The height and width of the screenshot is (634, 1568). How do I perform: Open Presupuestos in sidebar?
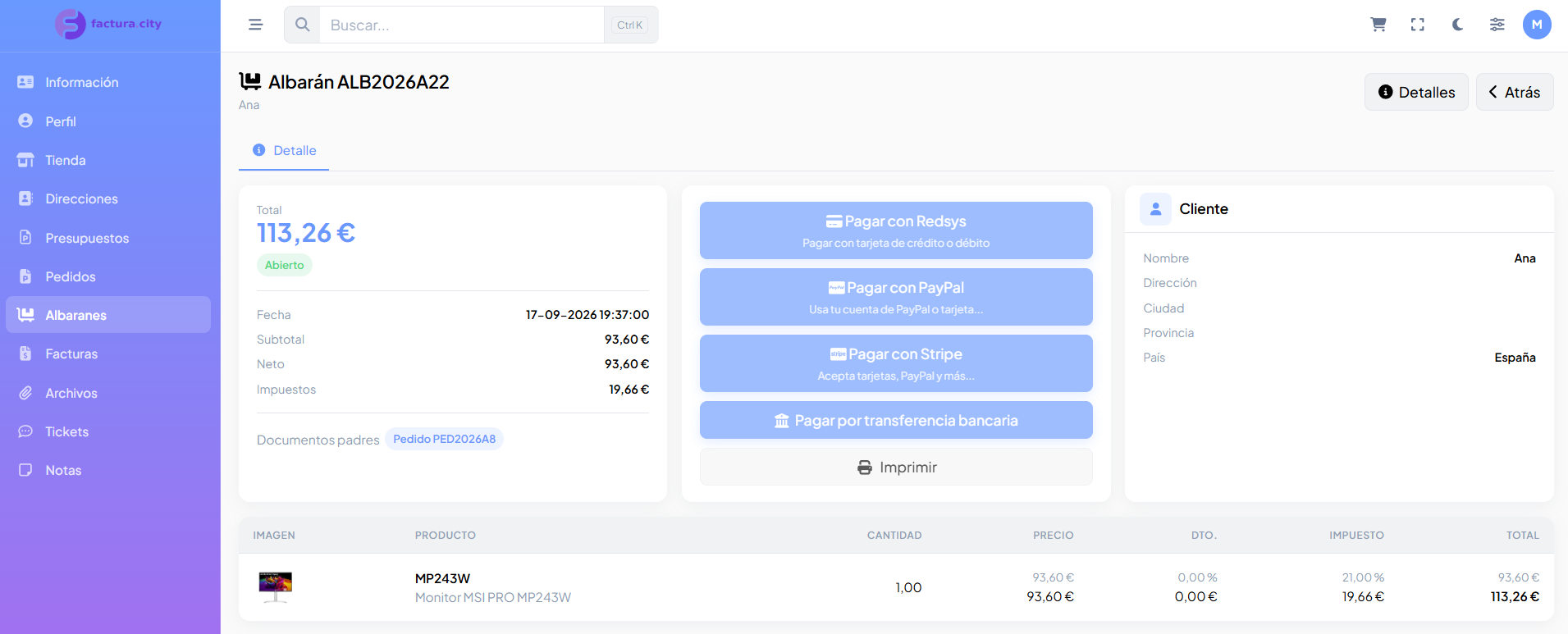[x=108, y=238]
